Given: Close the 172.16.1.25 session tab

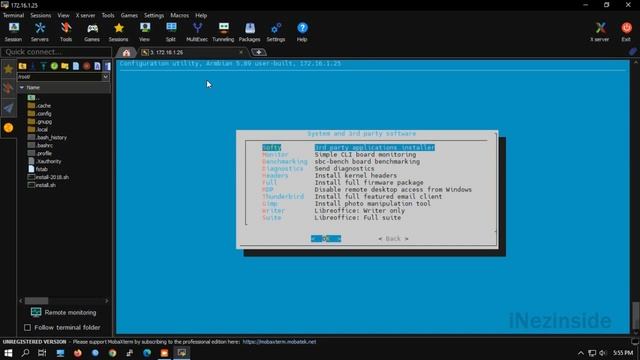Looking at the screenshot, I should [241, 52].
